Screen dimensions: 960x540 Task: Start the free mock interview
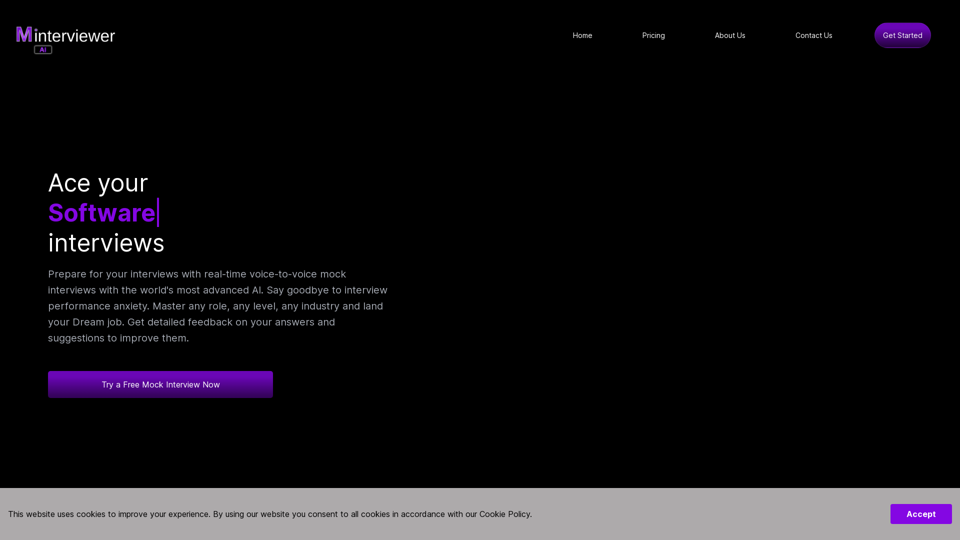pyautogui.click(x=160, y=384)
